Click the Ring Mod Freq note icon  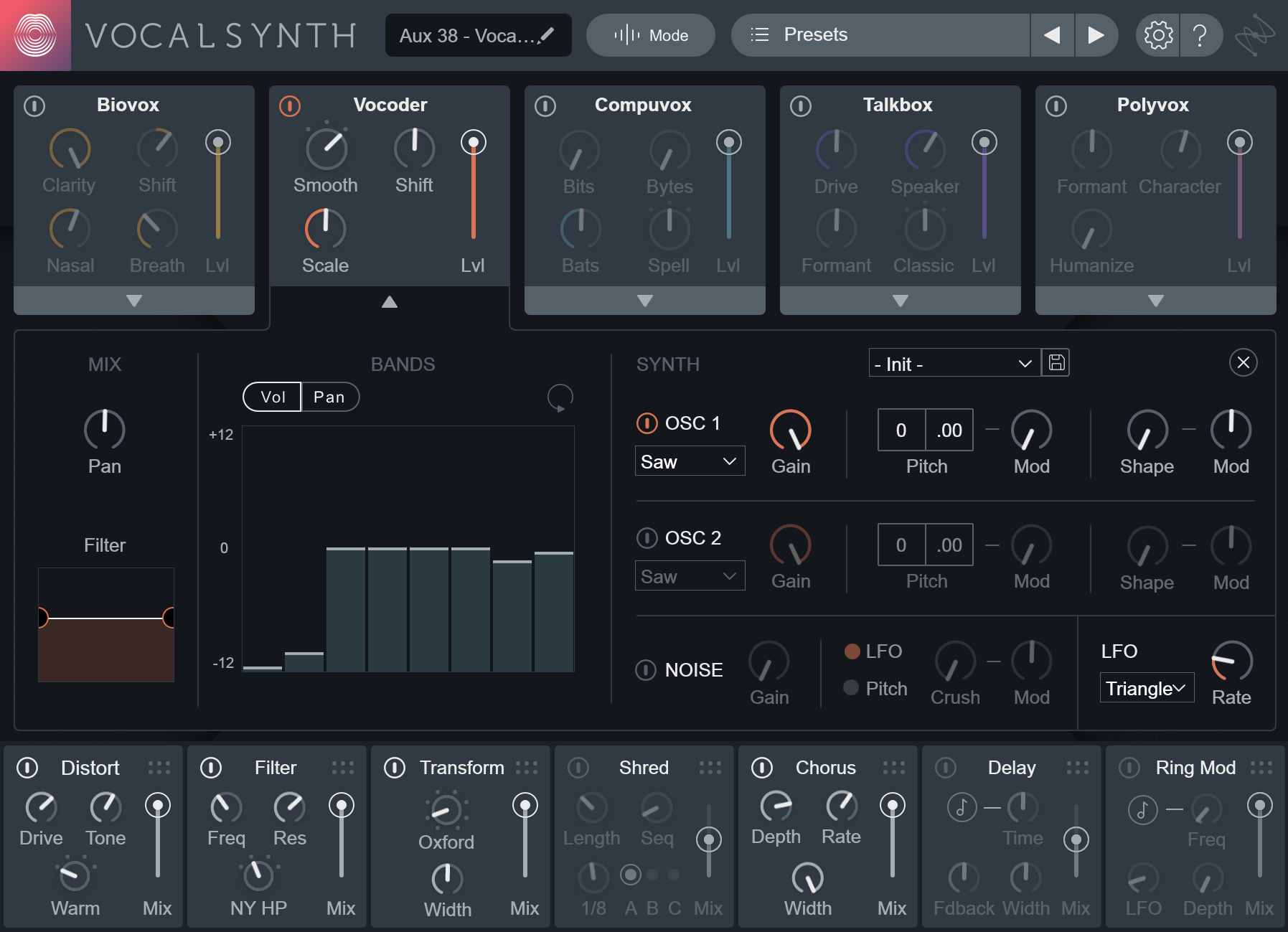(x=1142, y=810)
